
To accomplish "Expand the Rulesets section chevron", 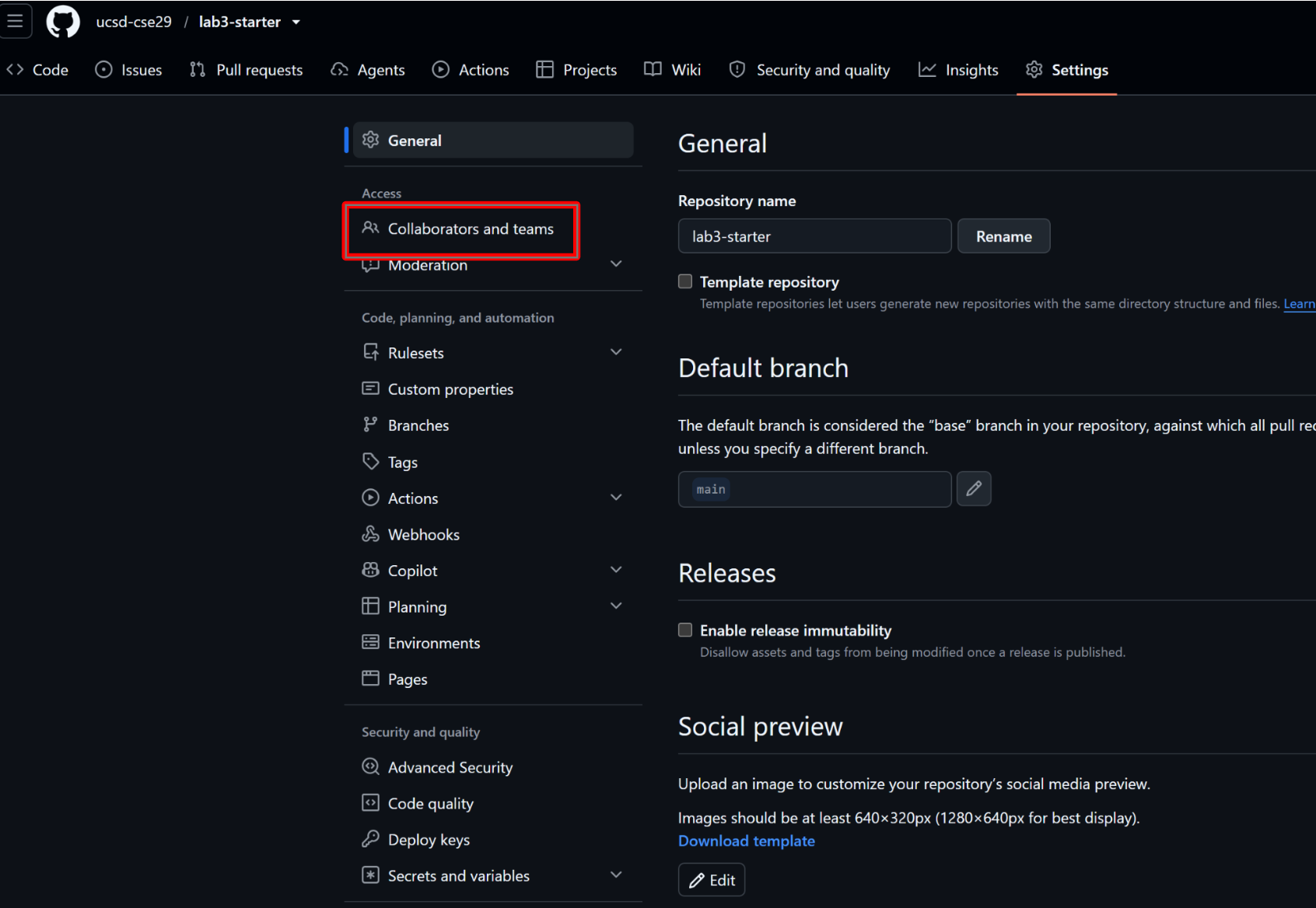I will [616, 352].
